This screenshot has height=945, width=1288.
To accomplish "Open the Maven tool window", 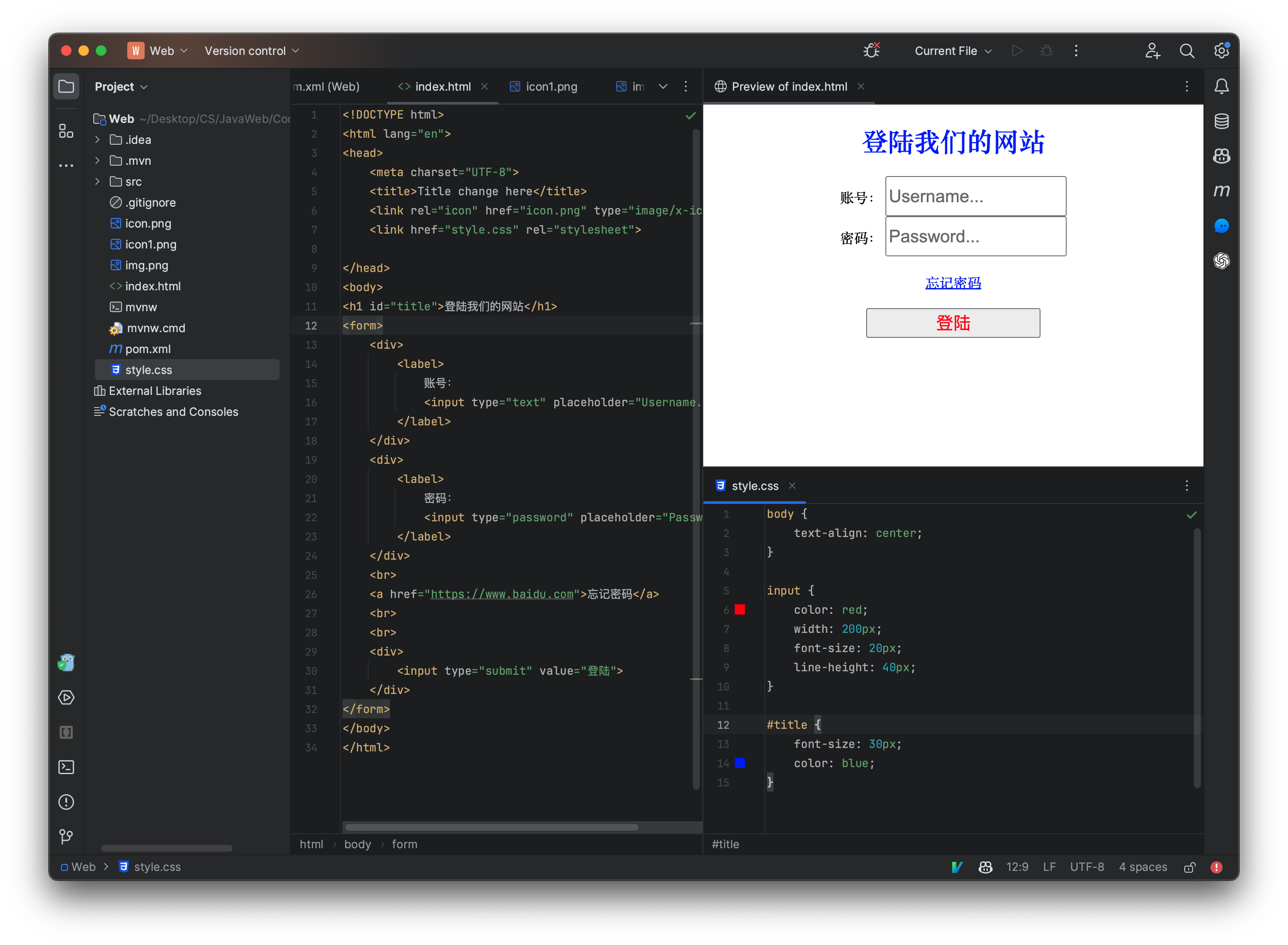I will tap(1222, 191).
